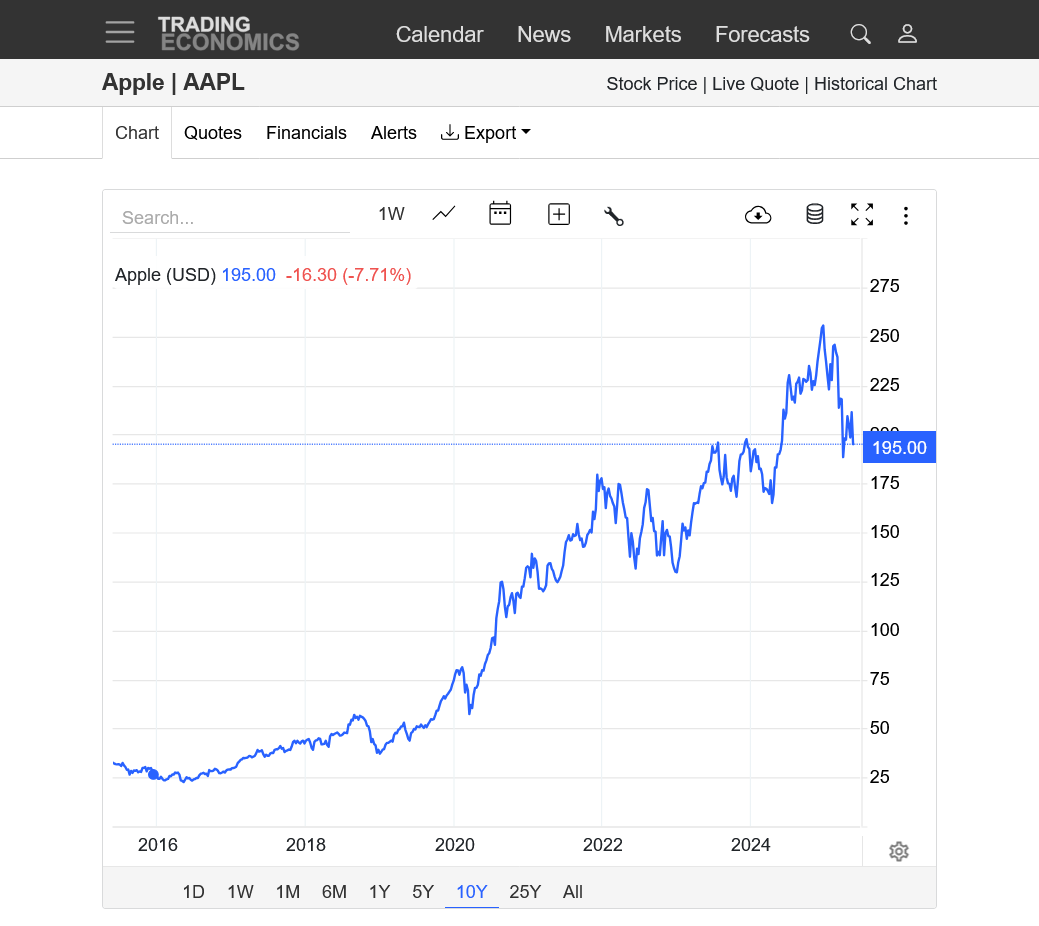
Task: Click the 2024 x-axis label
Action: (750, 844)
